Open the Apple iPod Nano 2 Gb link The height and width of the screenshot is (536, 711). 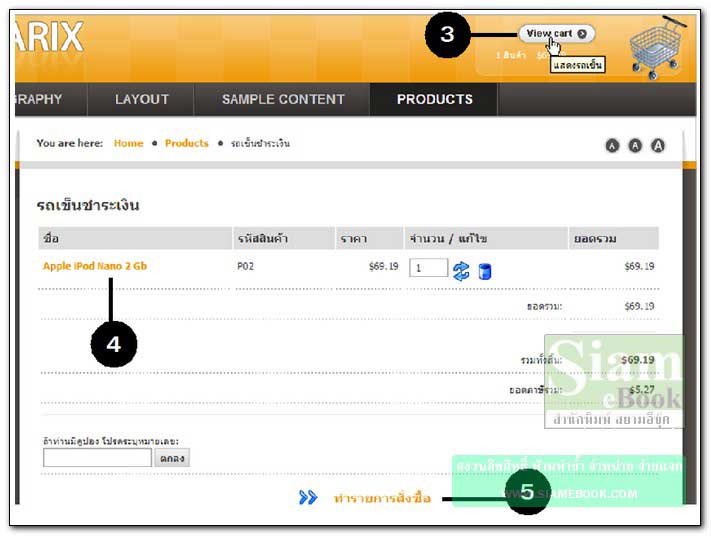(x=95, y=266)
